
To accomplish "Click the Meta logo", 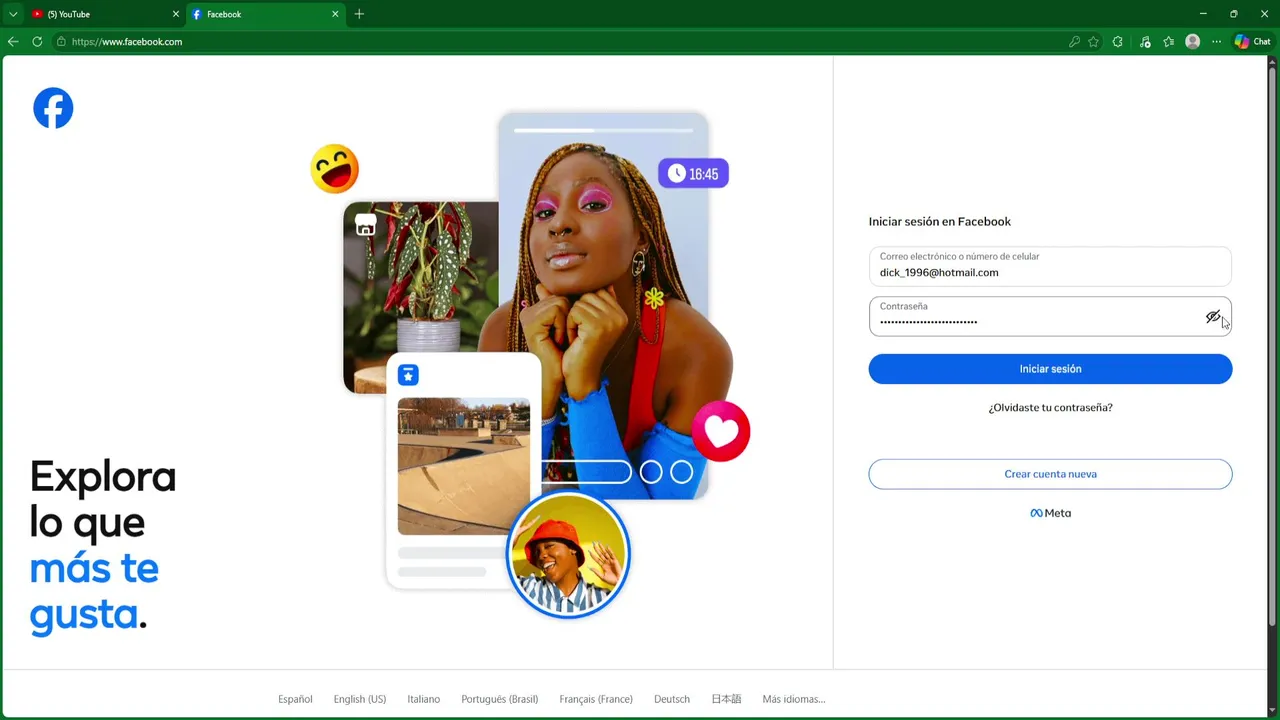I will 1050,513.
